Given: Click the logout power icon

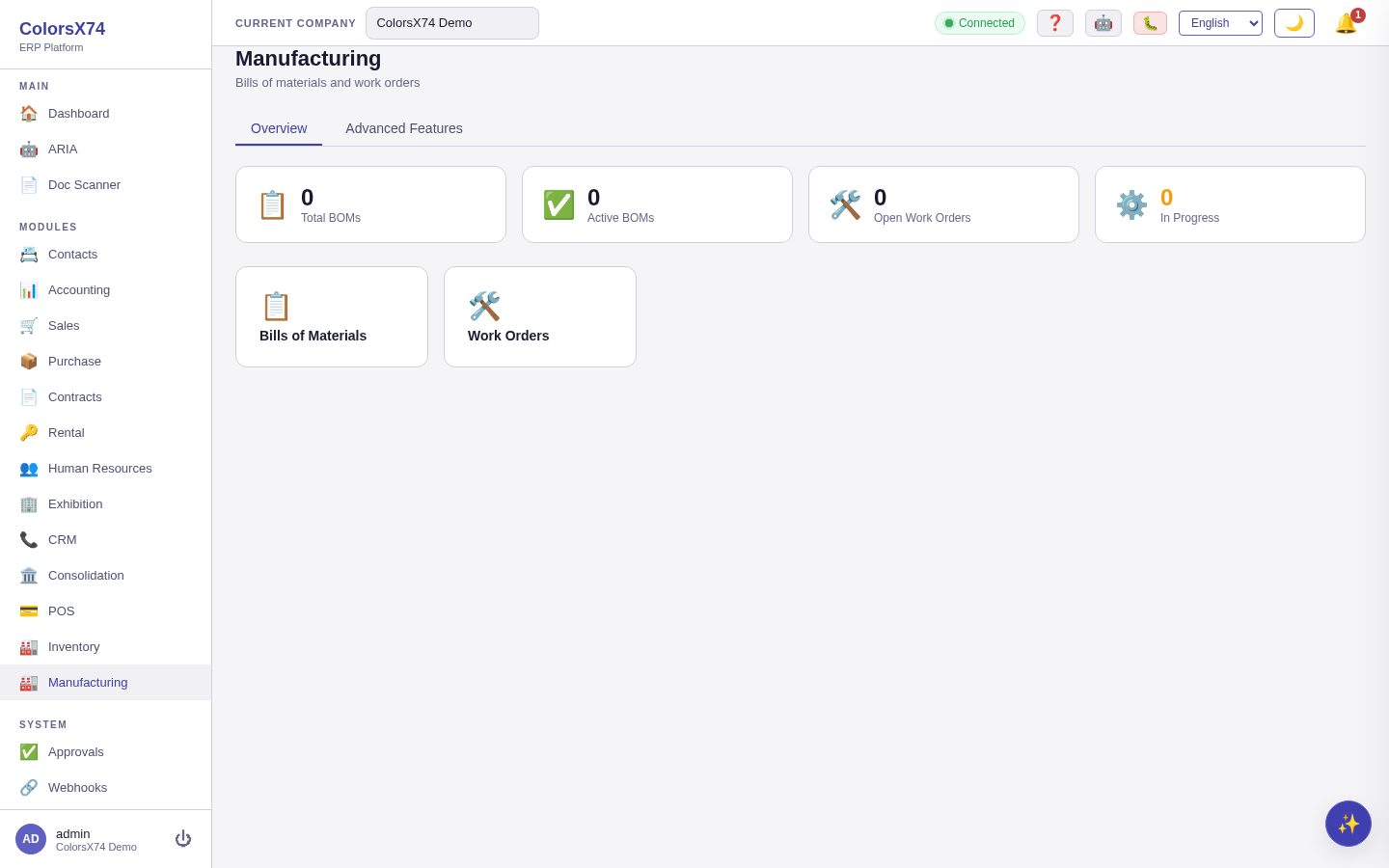Looking at the screenshot, I should point(183,839).
